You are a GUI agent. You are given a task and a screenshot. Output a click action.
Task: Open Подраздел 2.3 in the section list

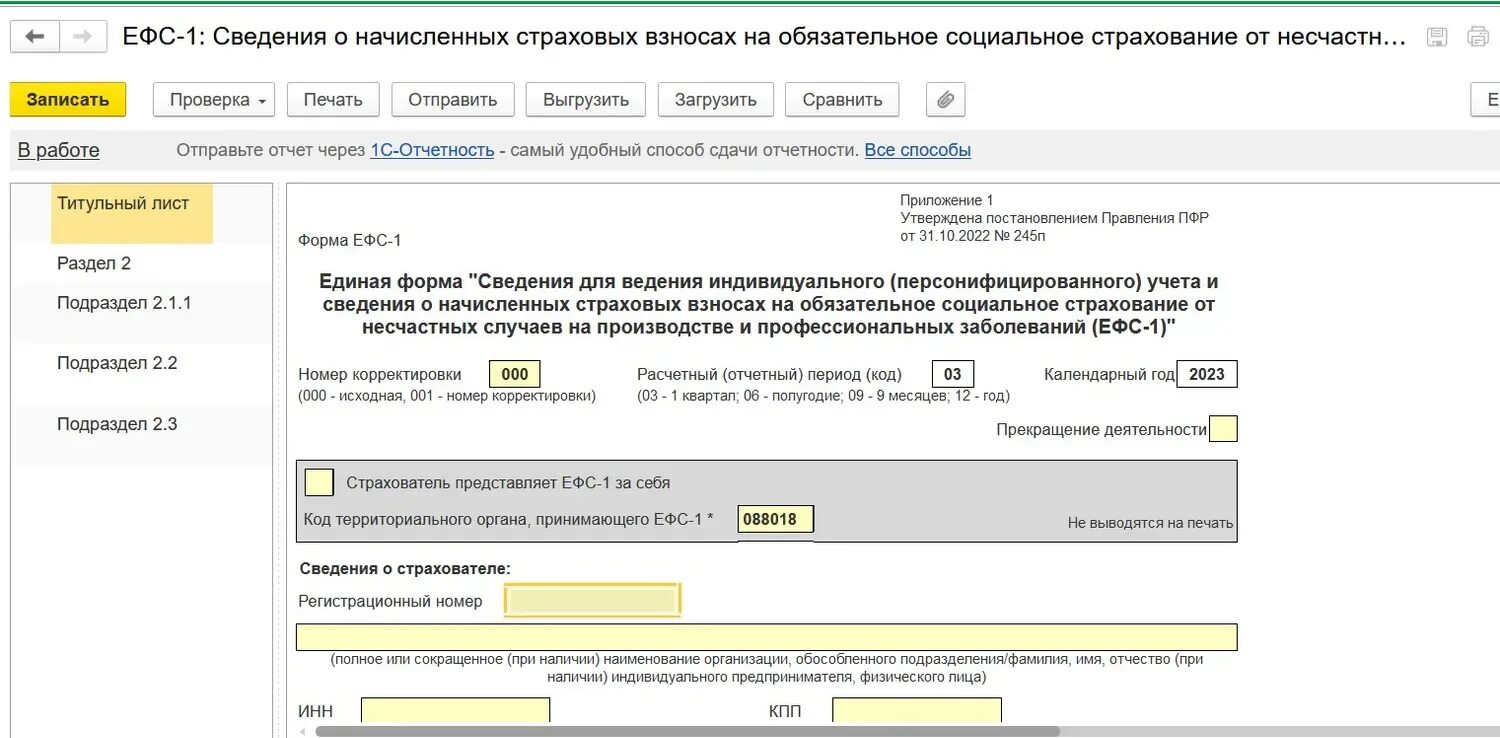[117, 424]
